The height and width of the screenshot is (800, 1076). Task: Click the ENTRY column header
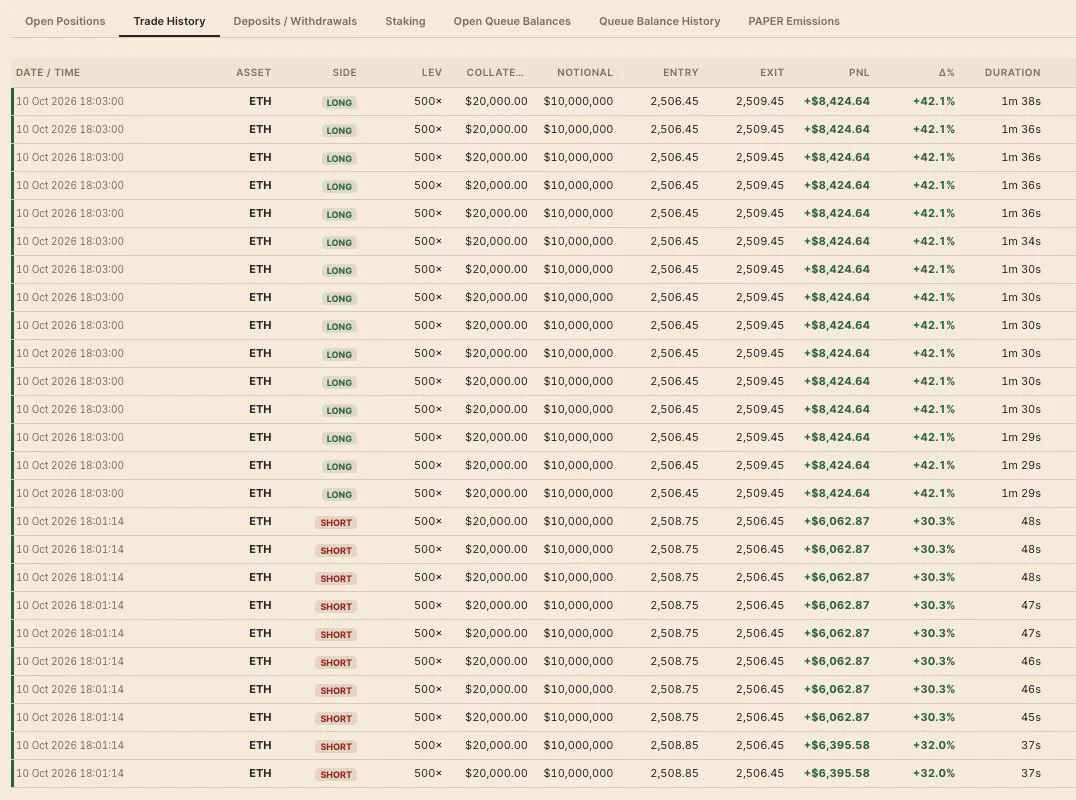681,73
